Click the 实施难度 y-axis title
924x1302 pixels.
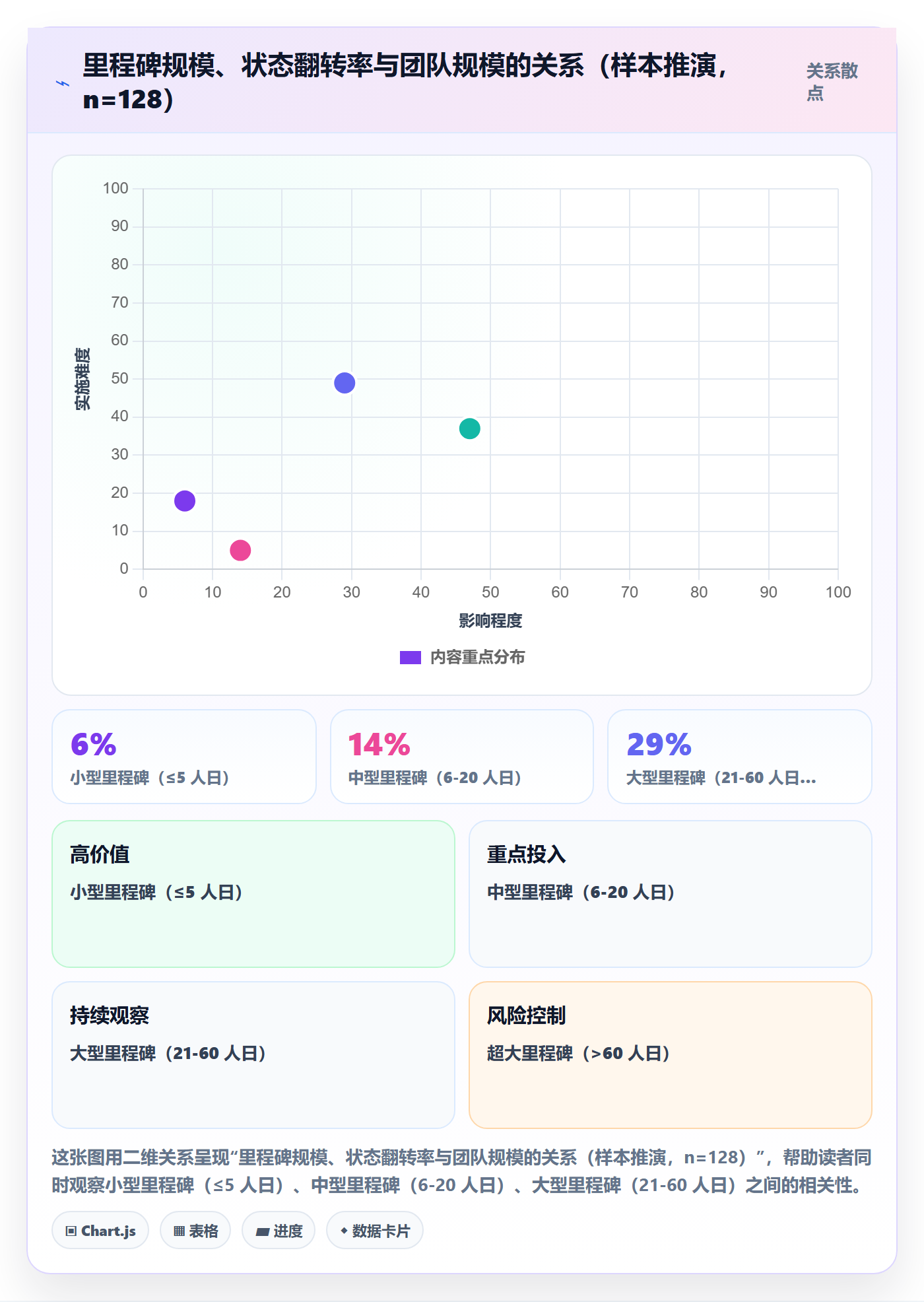82,379
